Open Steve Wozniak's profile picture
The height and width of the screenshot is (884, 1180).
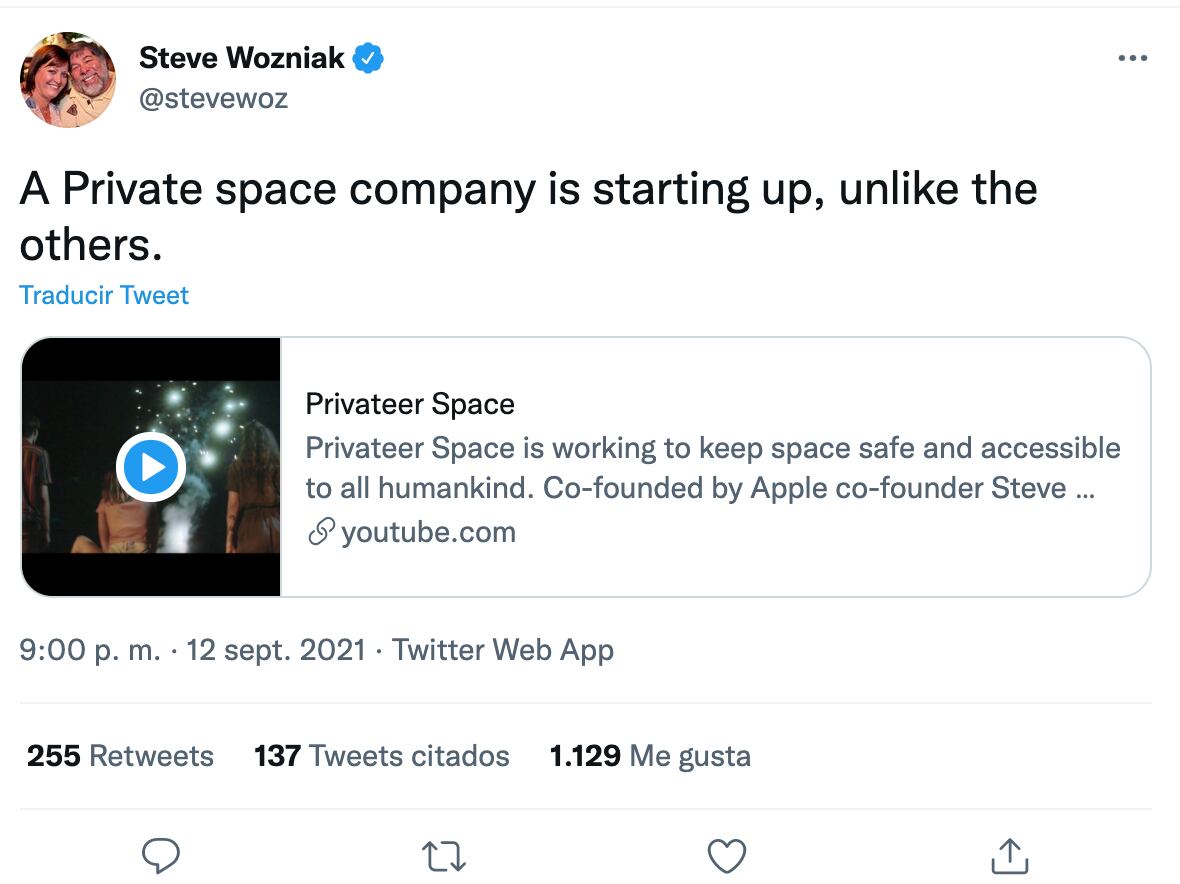click(x=68, y=79)
